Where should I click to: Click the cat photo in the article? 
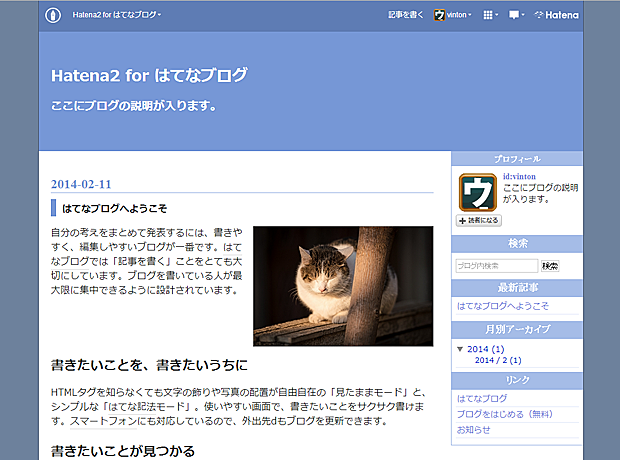click(x=343, y=286)
